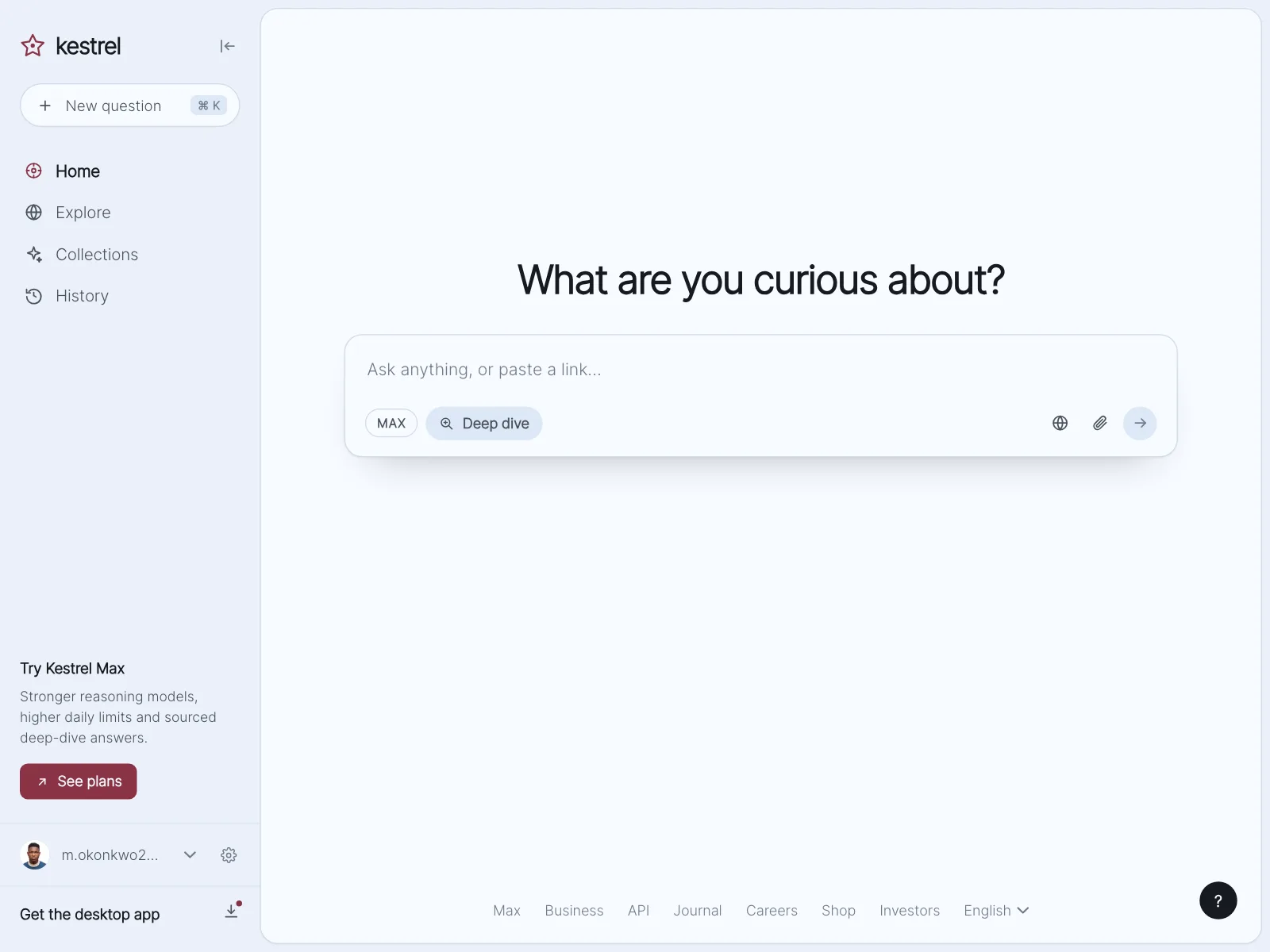This screenshot has width=1270, height=952.
Task: Open the Business footer link
Action: click(574, 911)
